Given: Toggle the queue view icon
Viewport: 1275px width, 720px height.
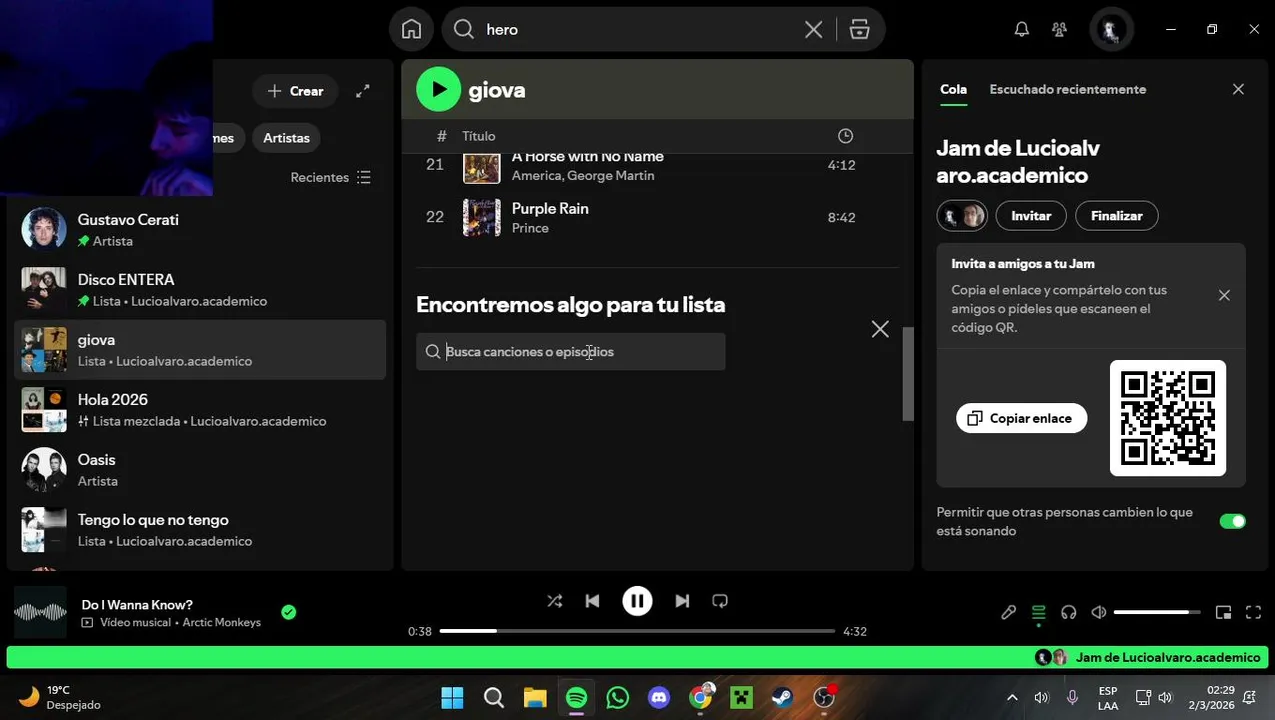Looking at the screenshot, I should [x=1038, y=612].
